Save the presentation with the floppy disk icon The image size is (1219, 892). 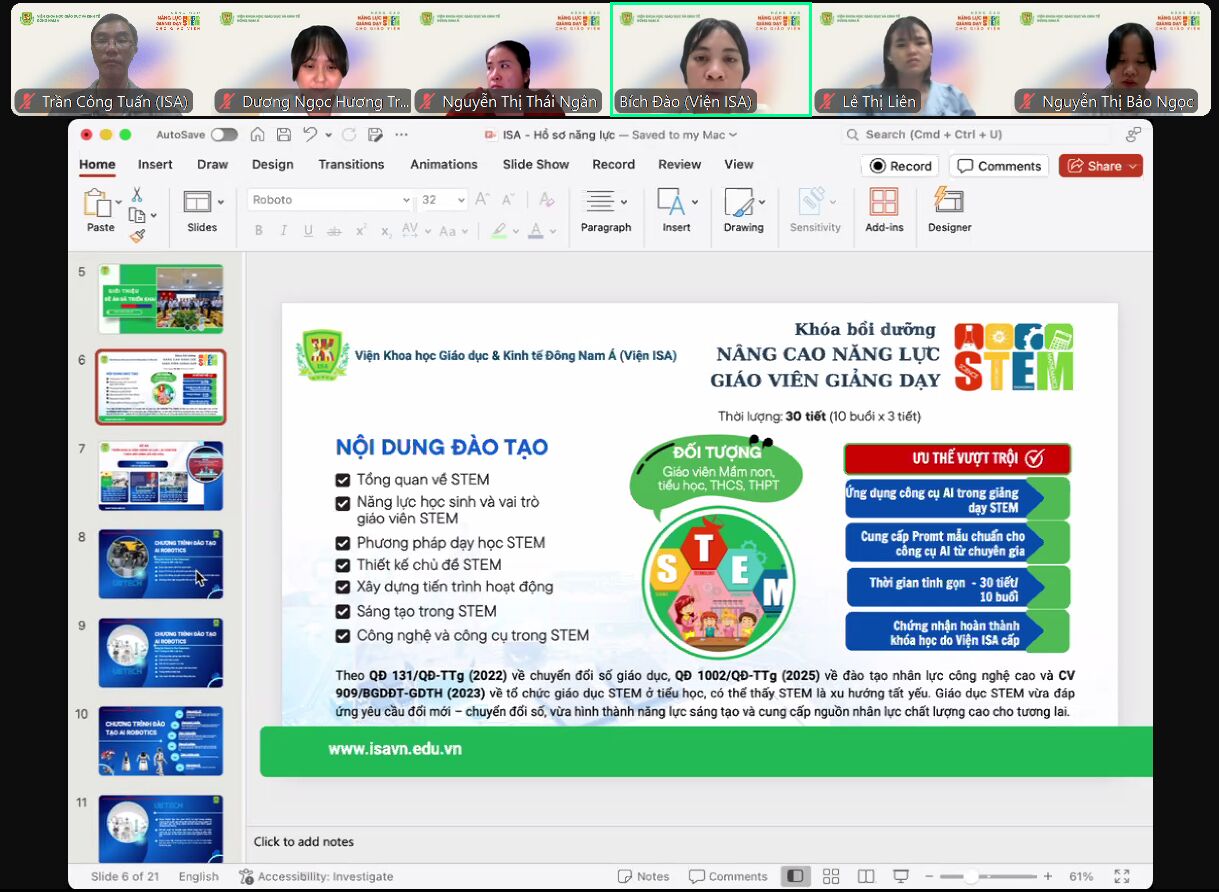pyautogui.click(x=284, y=135)
